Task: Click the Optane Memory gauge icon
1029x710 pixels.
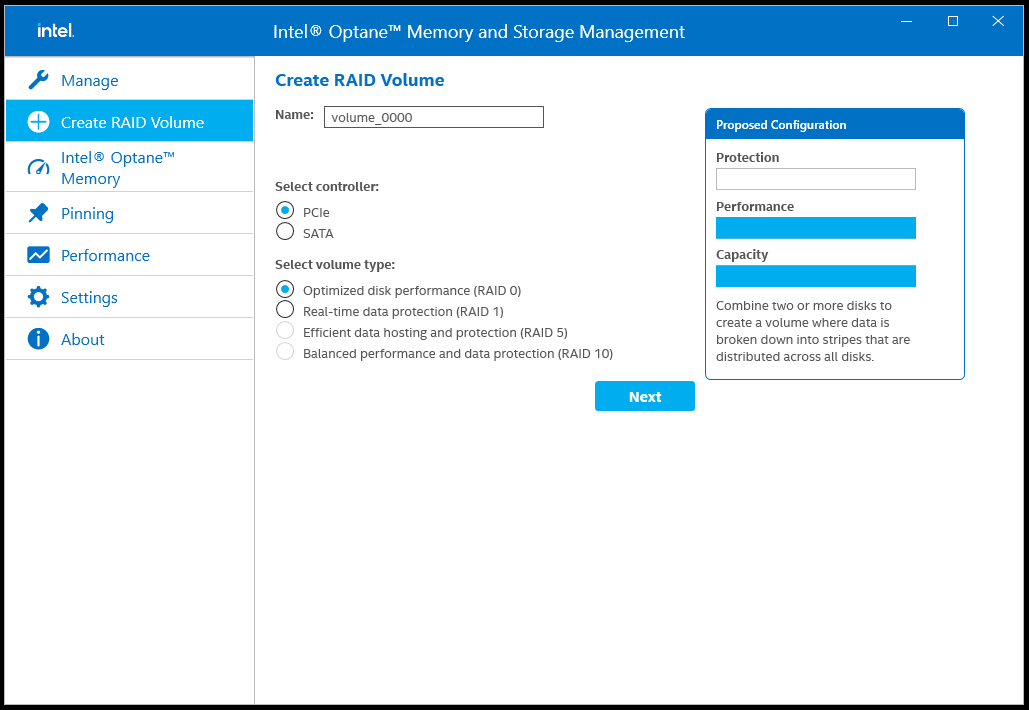Action: pyautogui.click(x=38, y=168)
